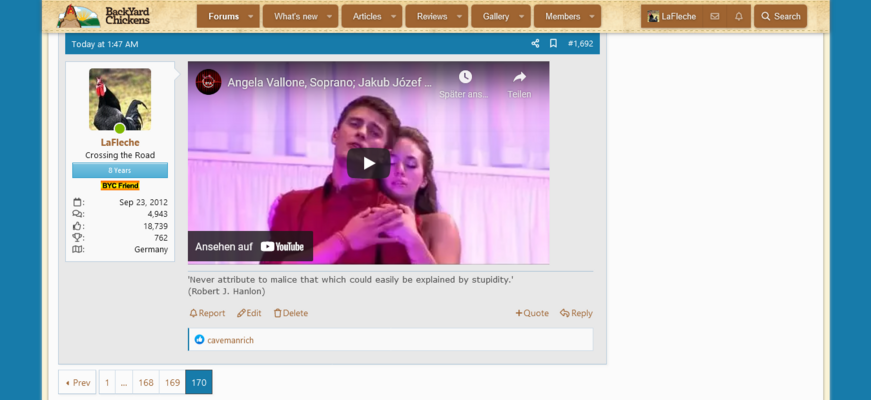Viewport: 871px width, 400px height.
Task: Reply to the post
Action: click(x=576, y=313)
